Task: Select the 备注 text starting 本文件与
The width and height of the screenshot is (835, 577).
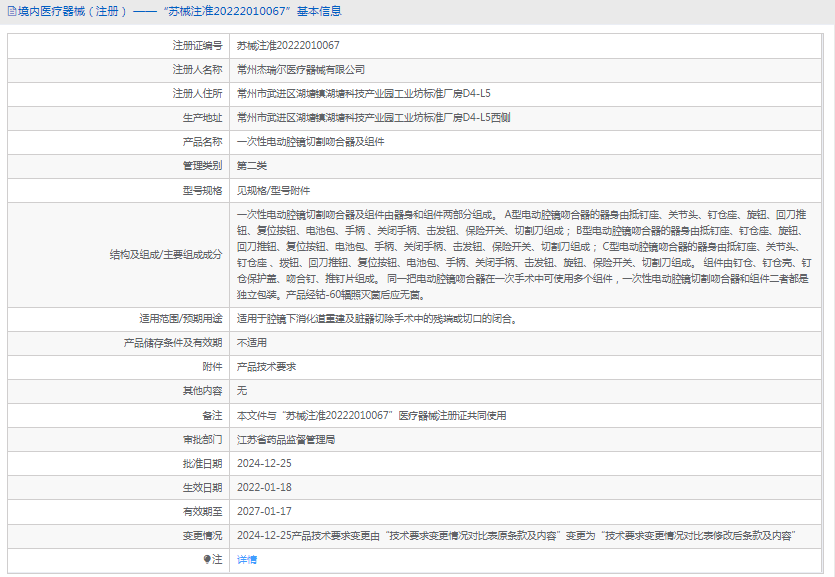Action: coord(371,416)
